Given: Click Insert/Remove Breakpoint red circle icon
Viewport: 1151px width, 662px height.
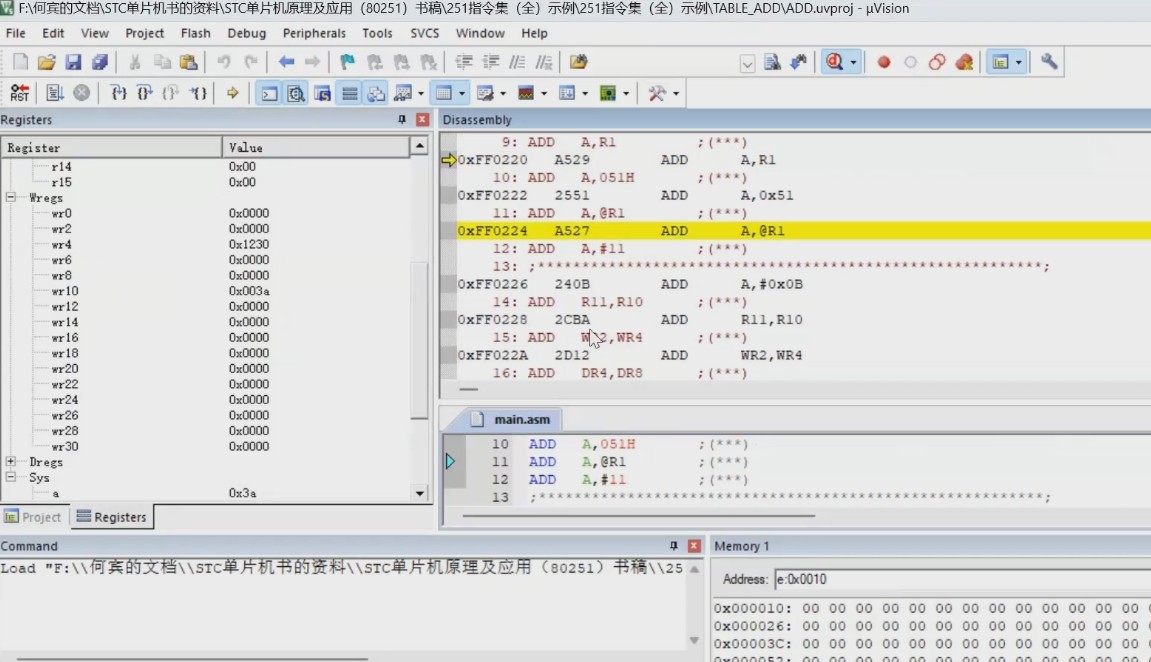Looking at the screenshot, I should tap(884, 62).
